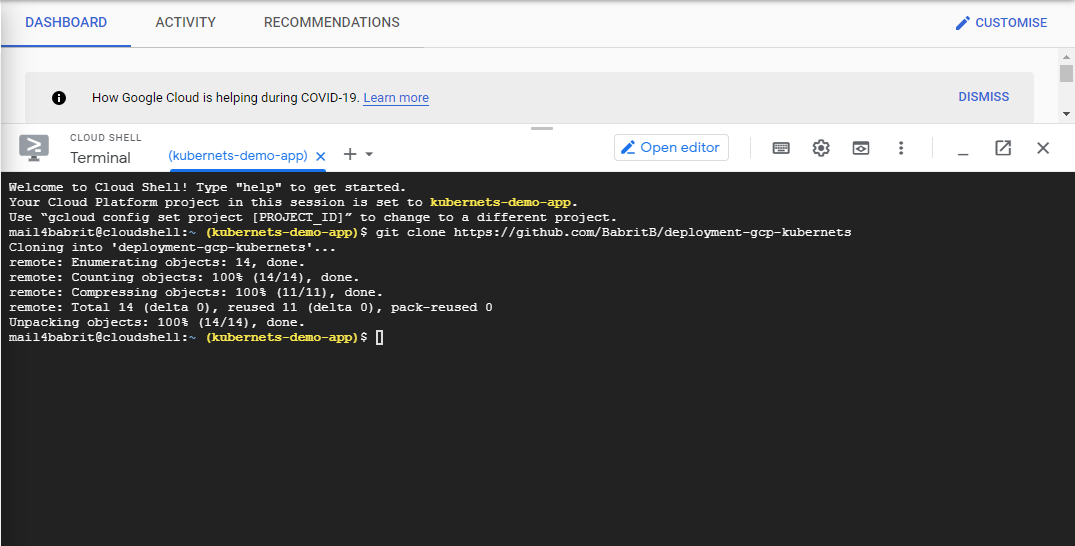Expand the new session dropdown arrow

pyautogui.click(x=369, y=154)
